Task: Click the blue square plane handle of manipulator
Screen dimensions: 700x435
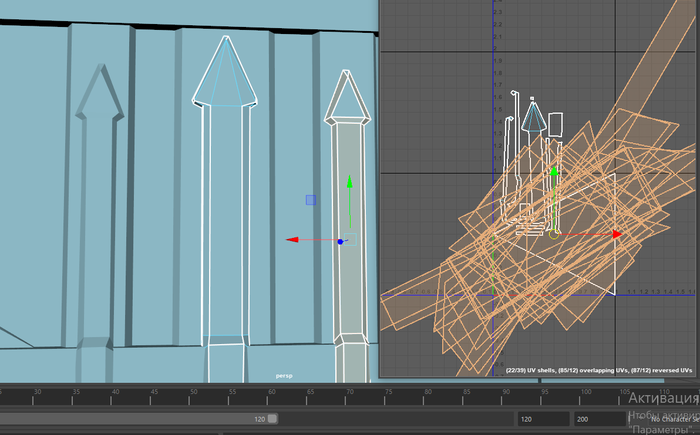Action: 311,200
